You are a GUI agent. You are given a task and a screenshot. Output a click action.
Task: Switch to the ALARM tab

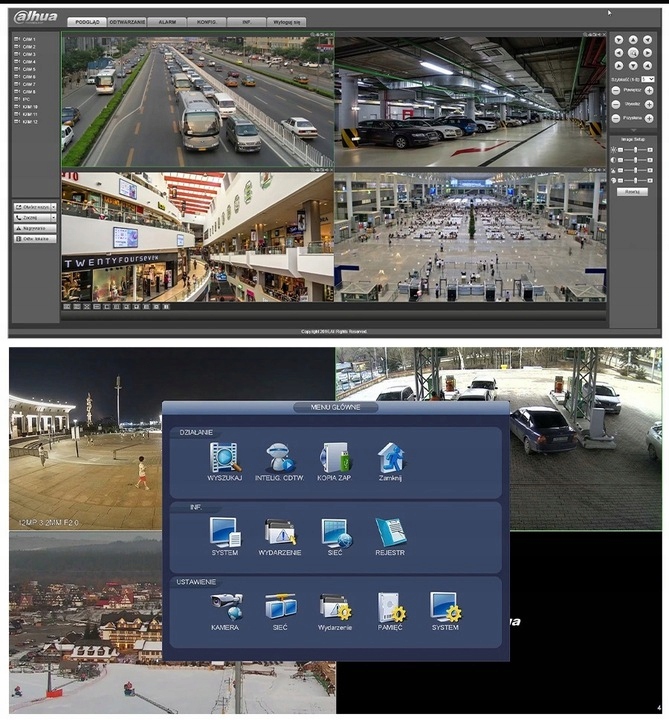coord(170,21)
